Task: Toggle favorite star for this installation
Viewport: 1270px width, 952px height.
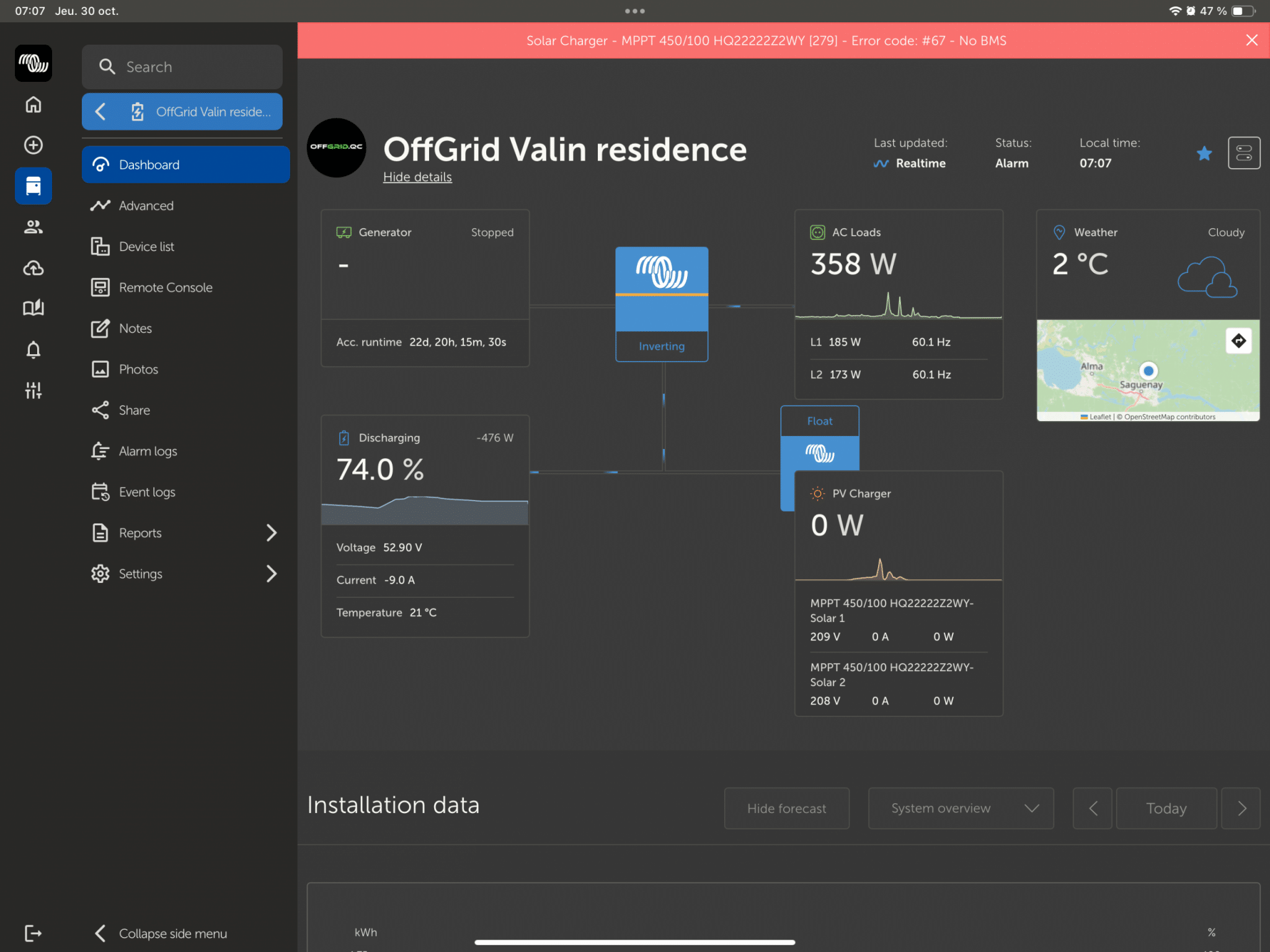Action: click(x=1204, y=153)
